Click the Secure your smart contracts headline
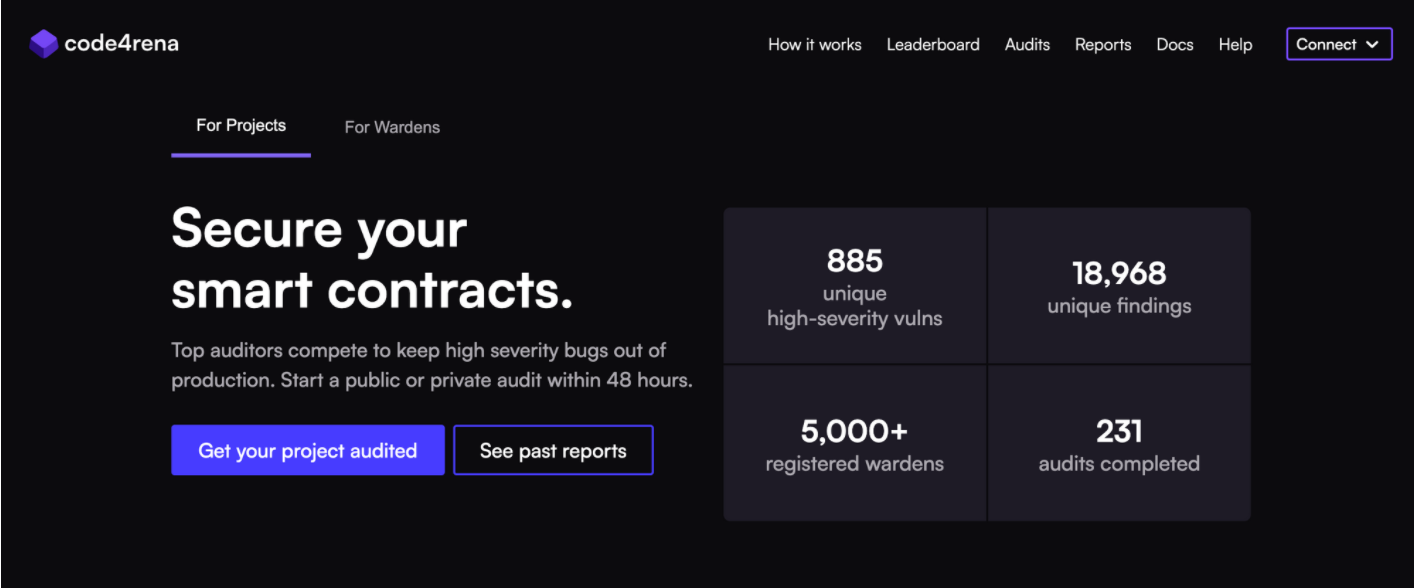Screen dimensions: 1414x588 (372, 260)
